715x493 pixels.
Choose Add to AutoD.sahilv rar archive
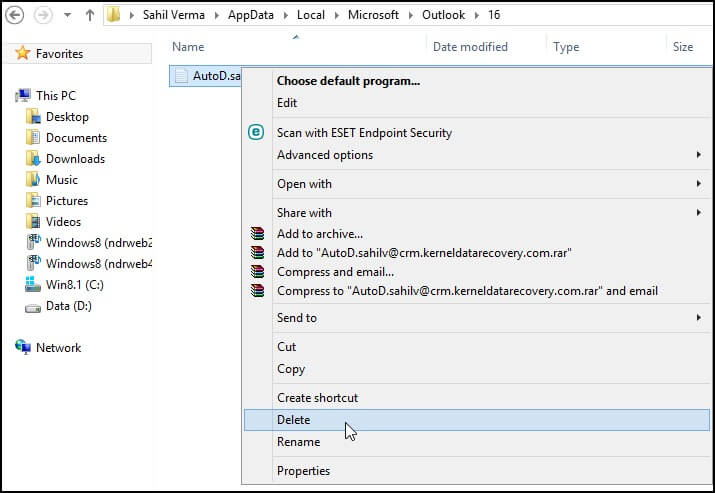pos(424,253)
